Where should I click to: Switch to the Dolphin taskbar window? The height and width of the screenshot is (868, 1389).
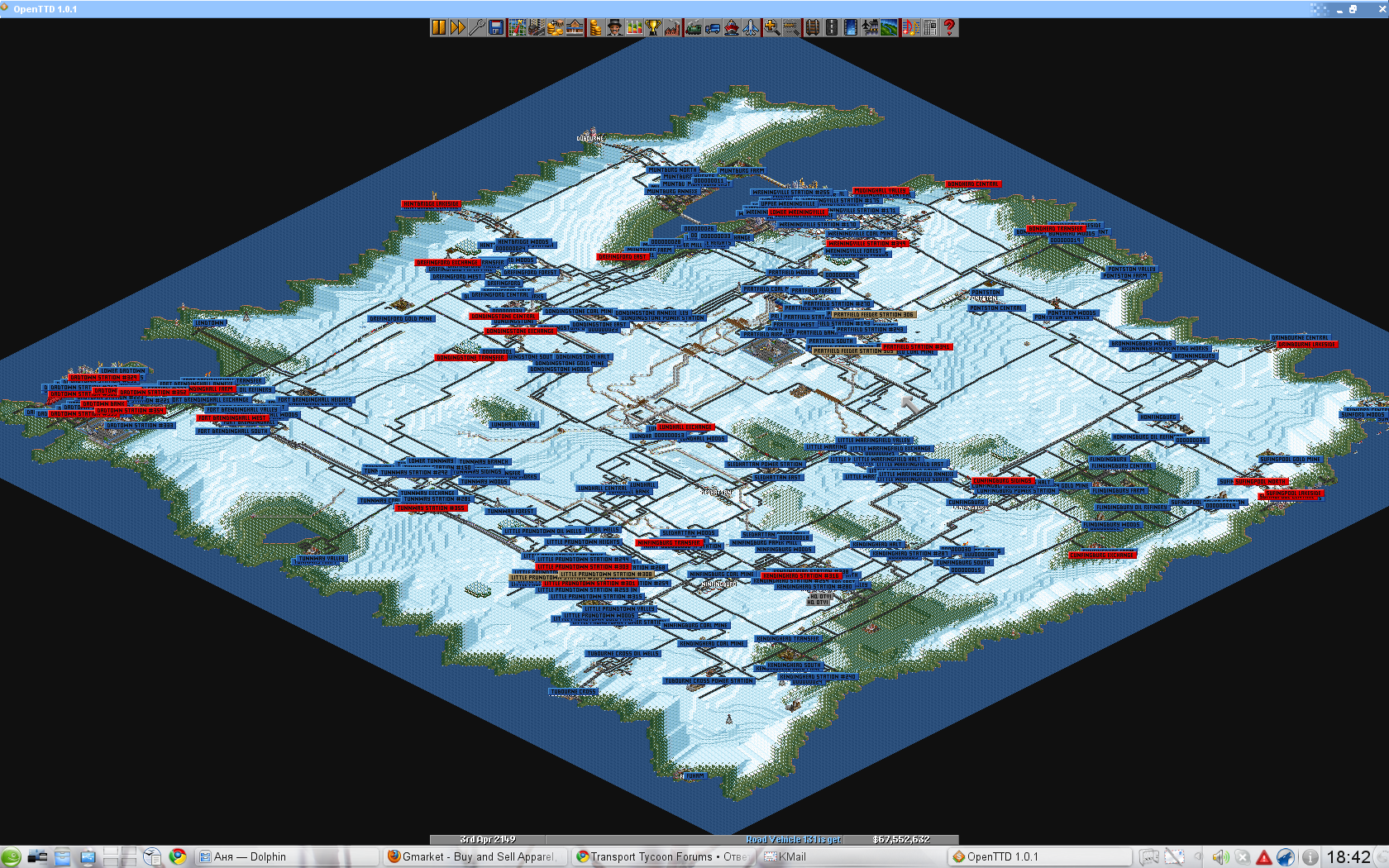pyautogui.click(x=287, y=856)
